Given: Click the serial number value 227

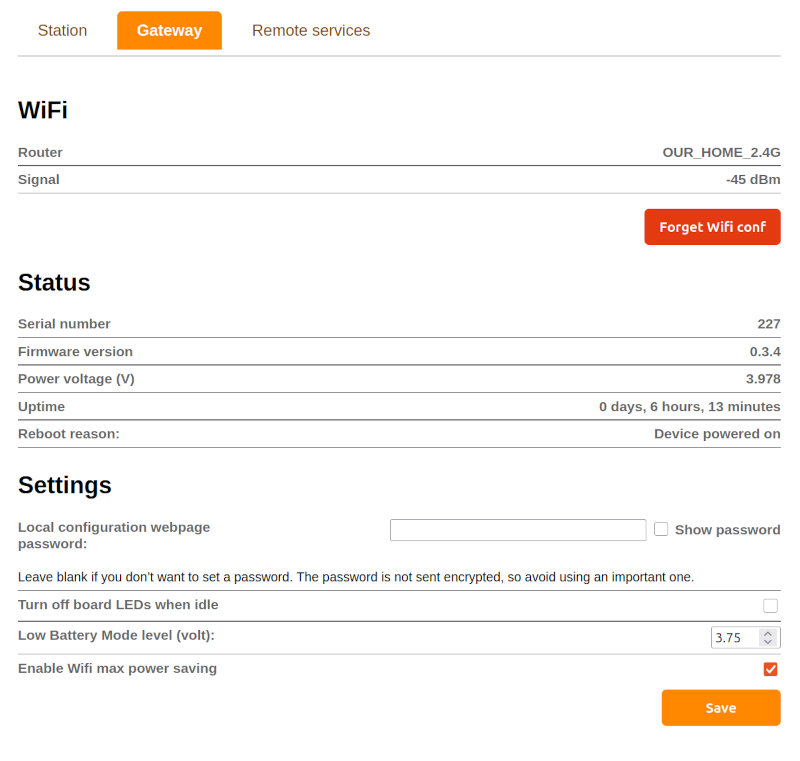Looking at the screenshot, I should pos(768,324).
